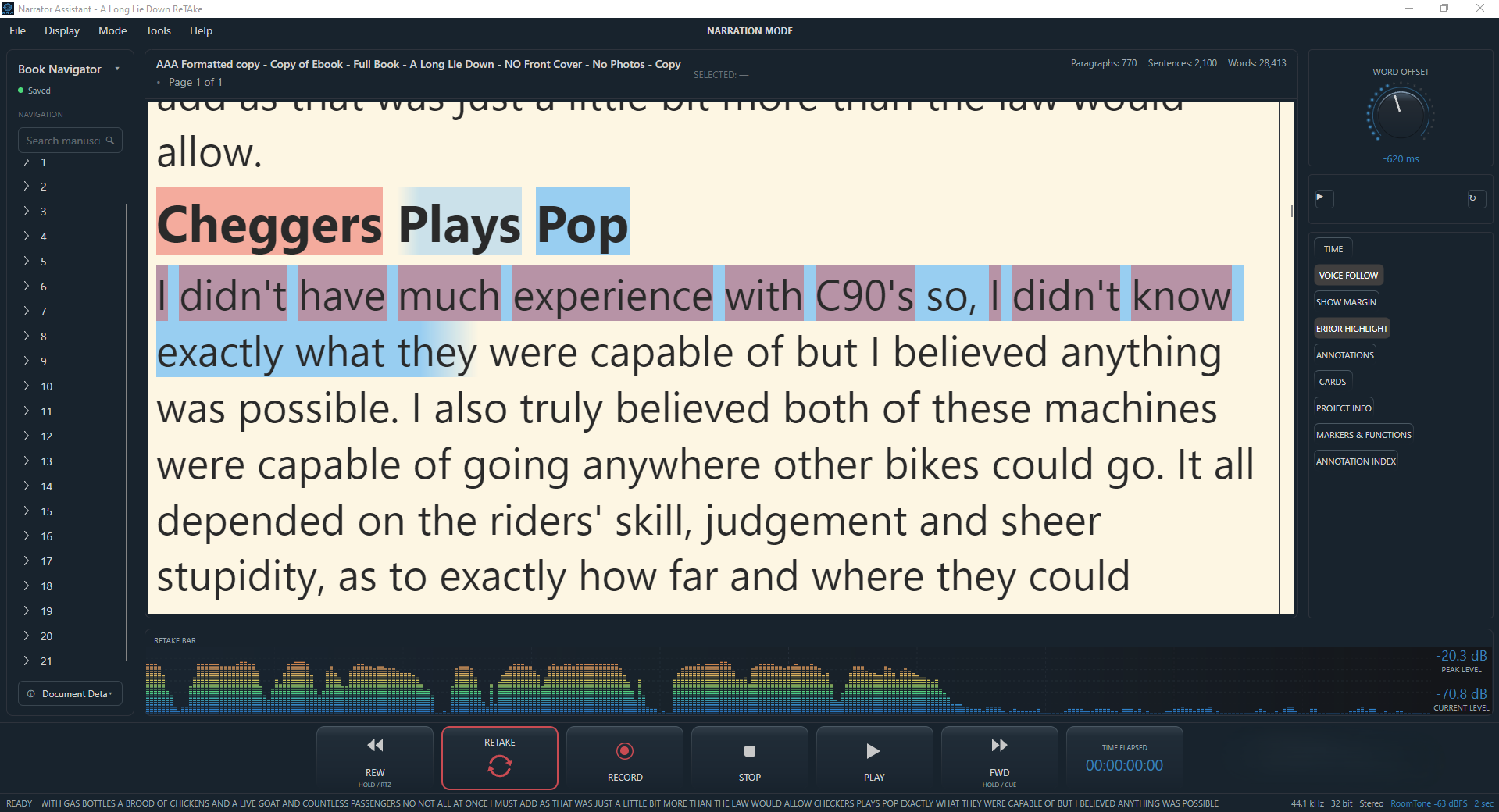Open the Annotation Index
1499x812 pixels.
pyautogui.click(x=1355, y=461)
